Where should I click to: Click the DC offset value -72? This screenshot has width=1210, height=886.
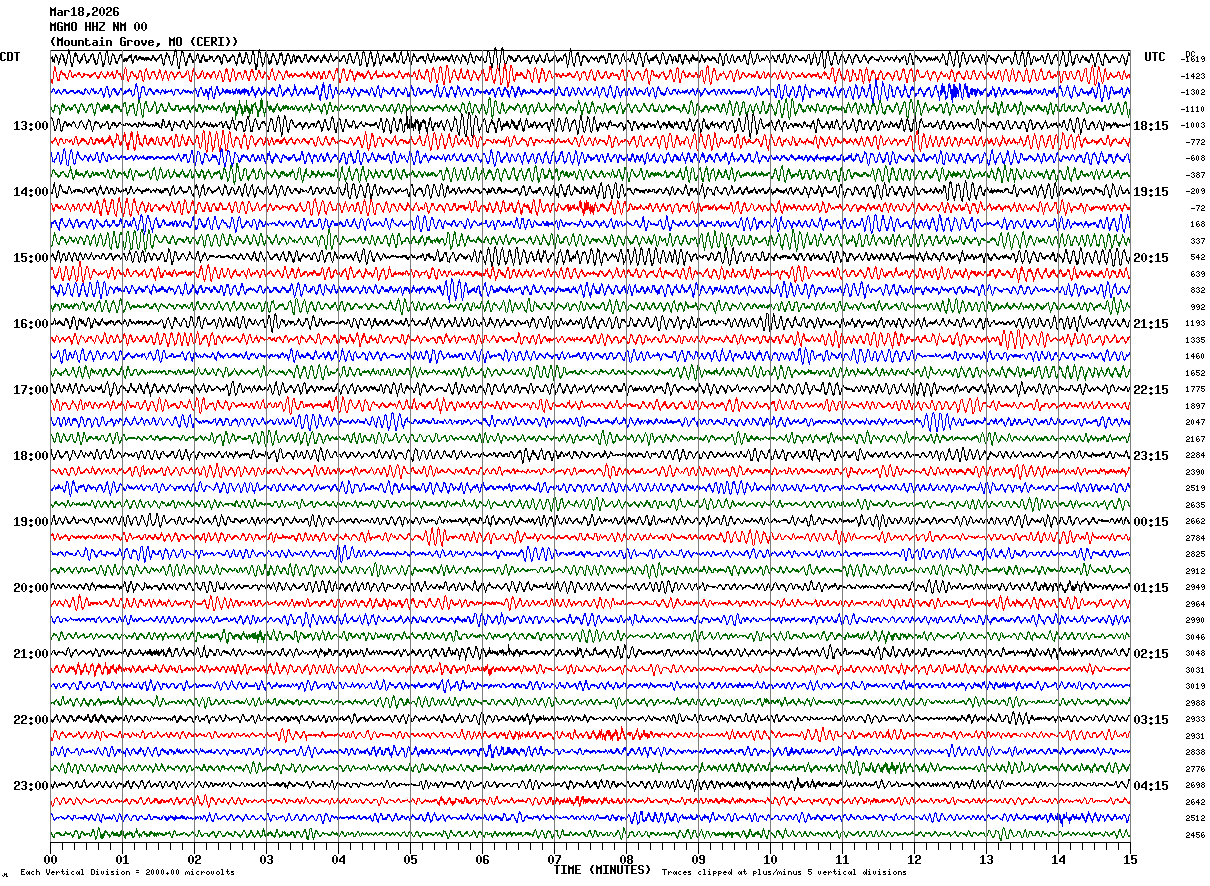pyautogui.click(x=1197, y=208)
